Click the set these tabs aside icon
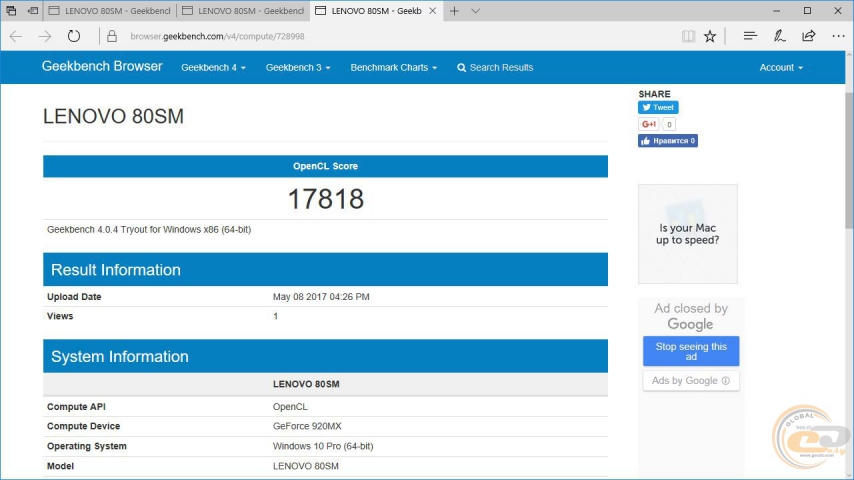This screenshot has height=480, width=854. click(33, 11)
